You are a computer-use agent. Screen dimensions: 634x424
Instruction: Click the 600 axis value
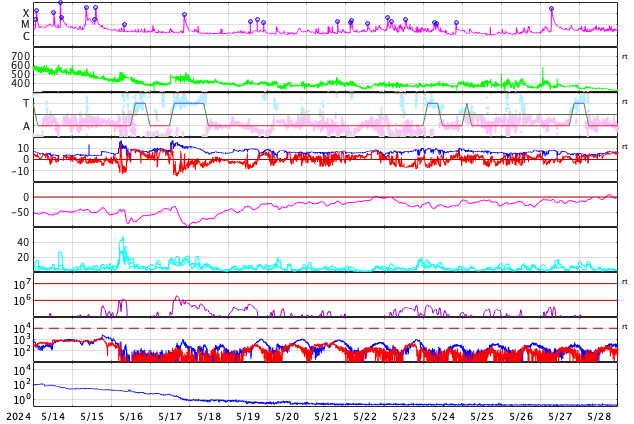coord(21,65)
